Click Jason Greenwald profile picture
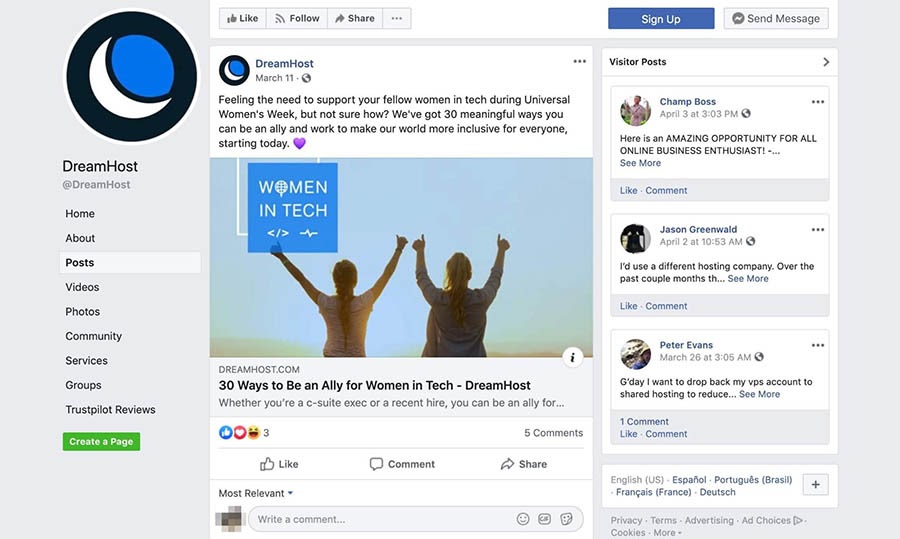The image size is (900, 539). tap(635, 238)
